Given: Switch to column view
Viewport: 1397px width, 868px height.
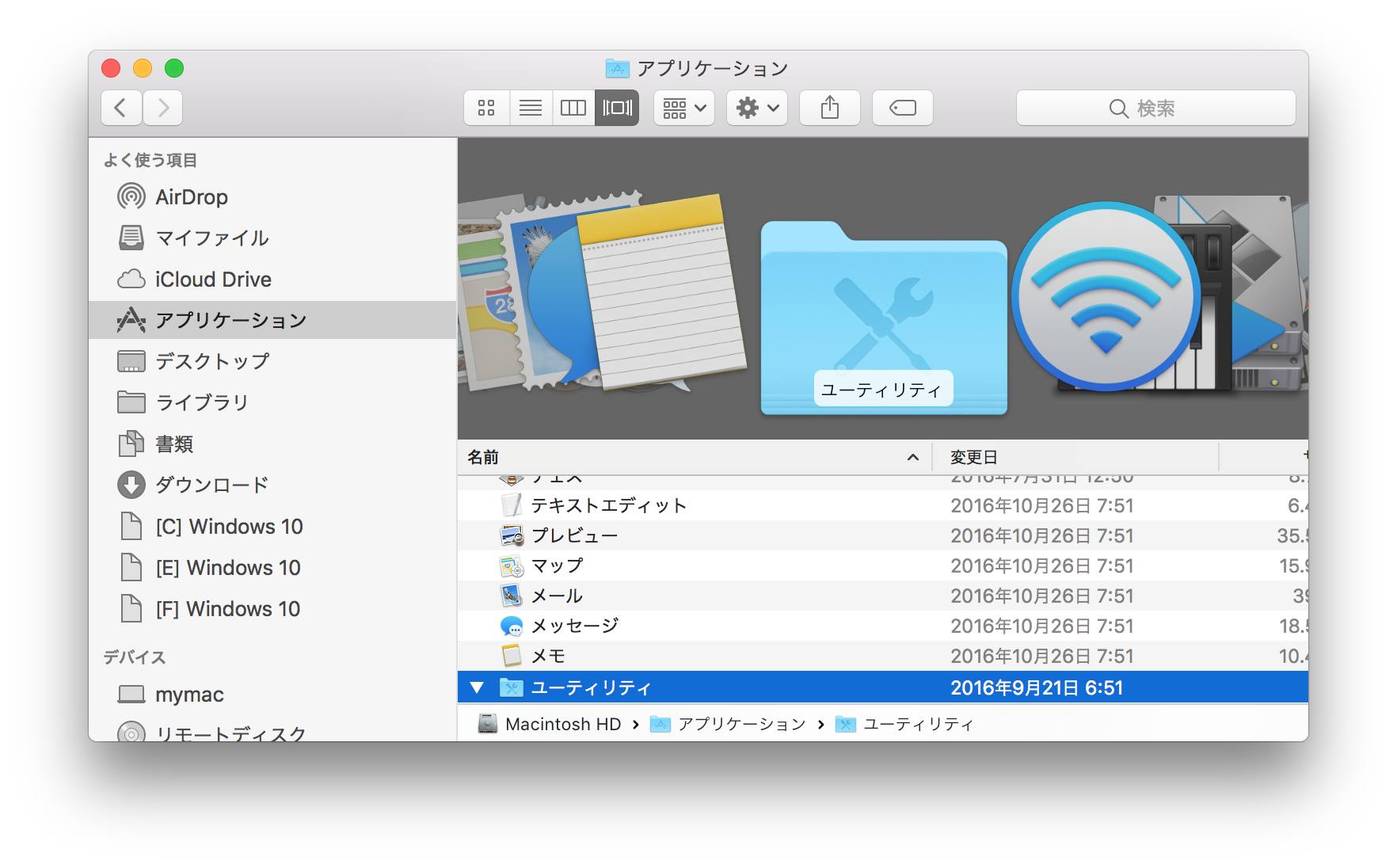Looking at the screenshot, I should pos(573,108).
